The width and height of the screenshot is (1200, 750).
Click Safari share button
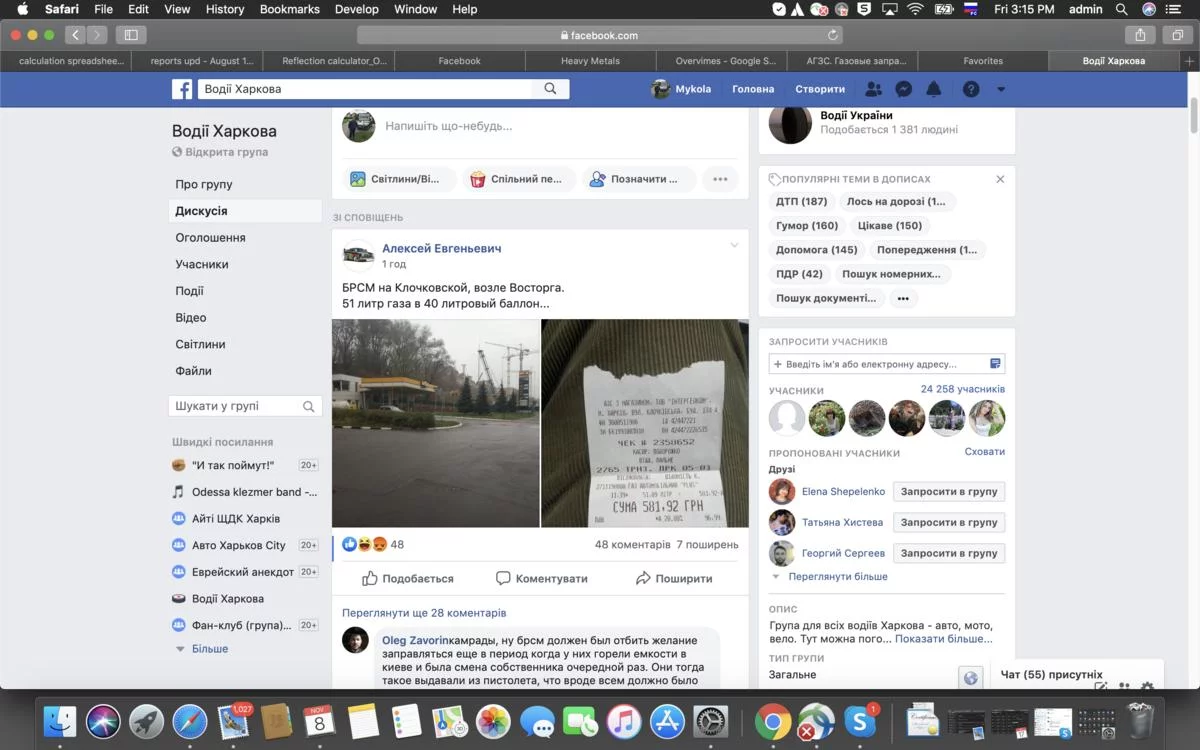point(1140,35)
